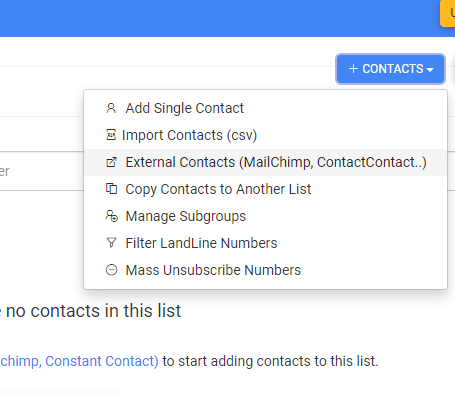Click the plus icon on the CONTACTS button

pos(353,69)
